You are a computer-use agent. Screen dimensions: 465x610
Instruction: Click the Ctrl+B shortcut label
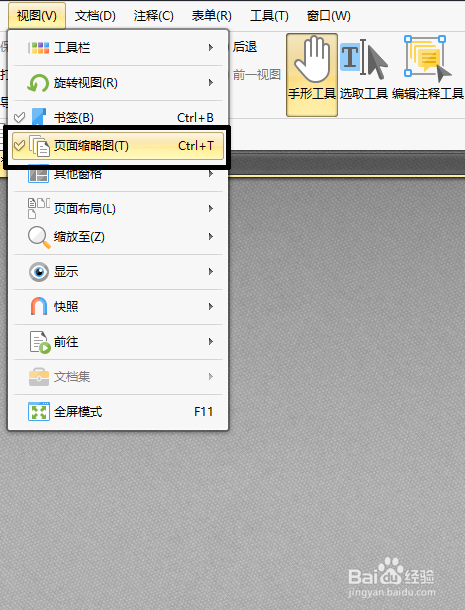(x=195, y=117)
